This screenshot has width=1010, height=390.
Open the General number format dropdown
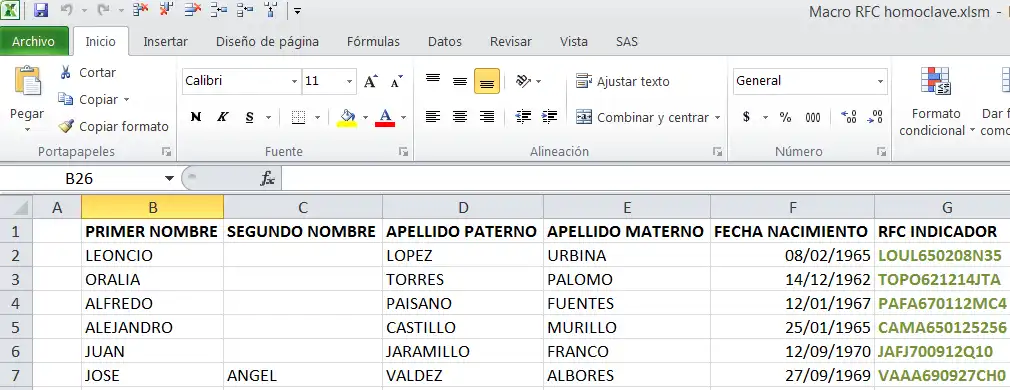coord(880,82)
